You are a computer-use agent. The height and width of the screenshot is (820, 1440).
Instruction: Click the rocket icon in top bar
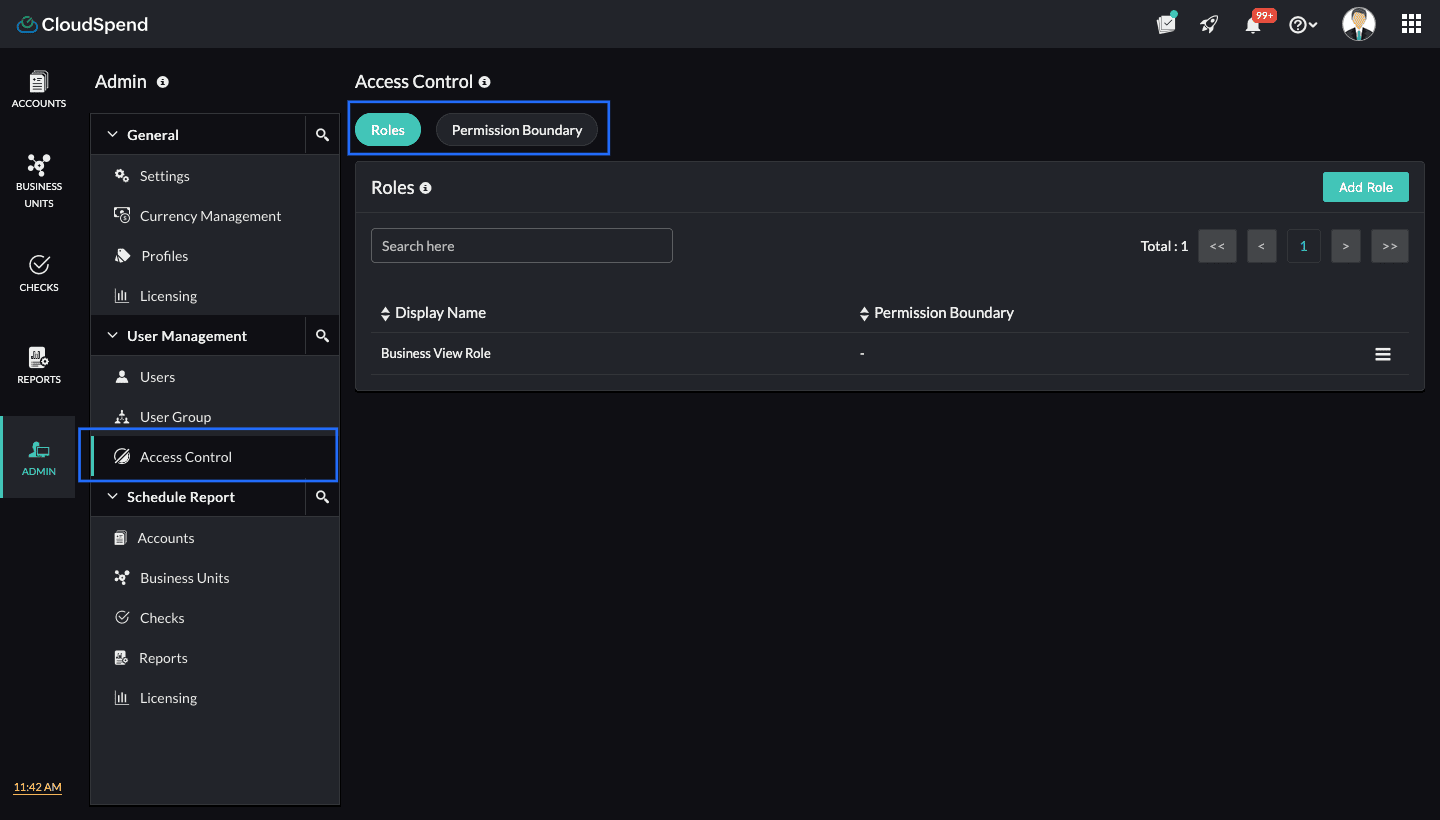coord(1209,25)
